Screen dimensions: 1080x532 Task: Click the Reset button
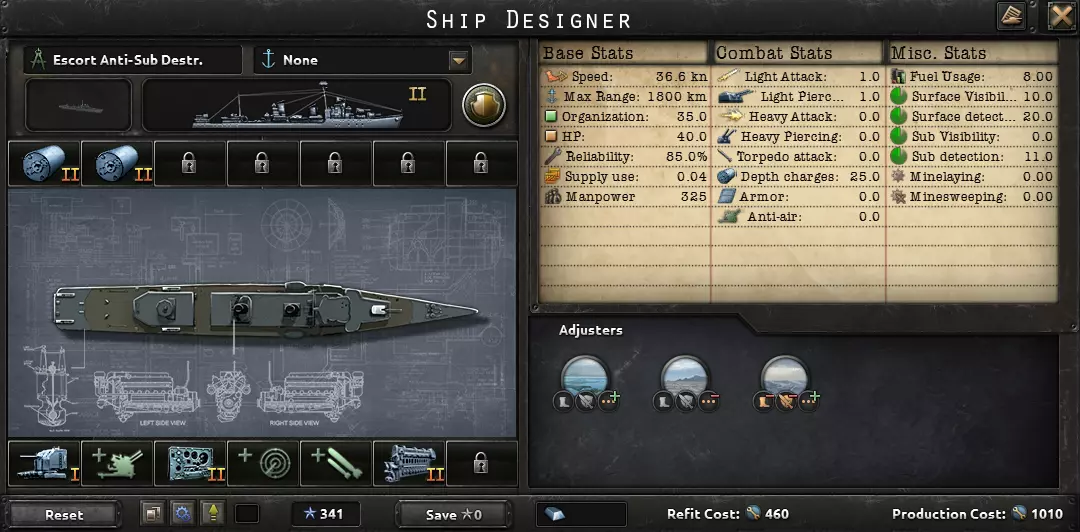coord(64,515)
